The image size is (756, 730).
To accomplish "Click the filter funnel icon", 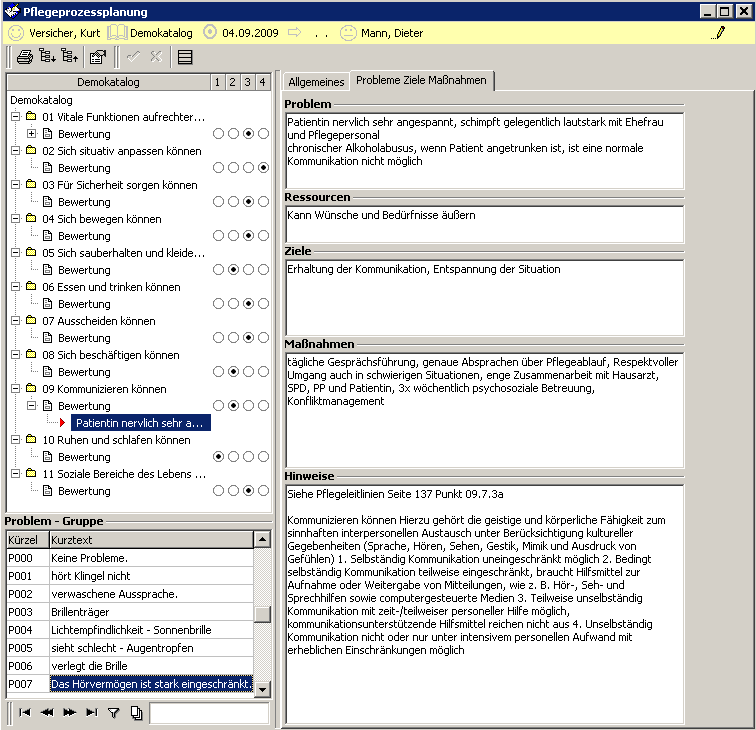I will (113, 713).
